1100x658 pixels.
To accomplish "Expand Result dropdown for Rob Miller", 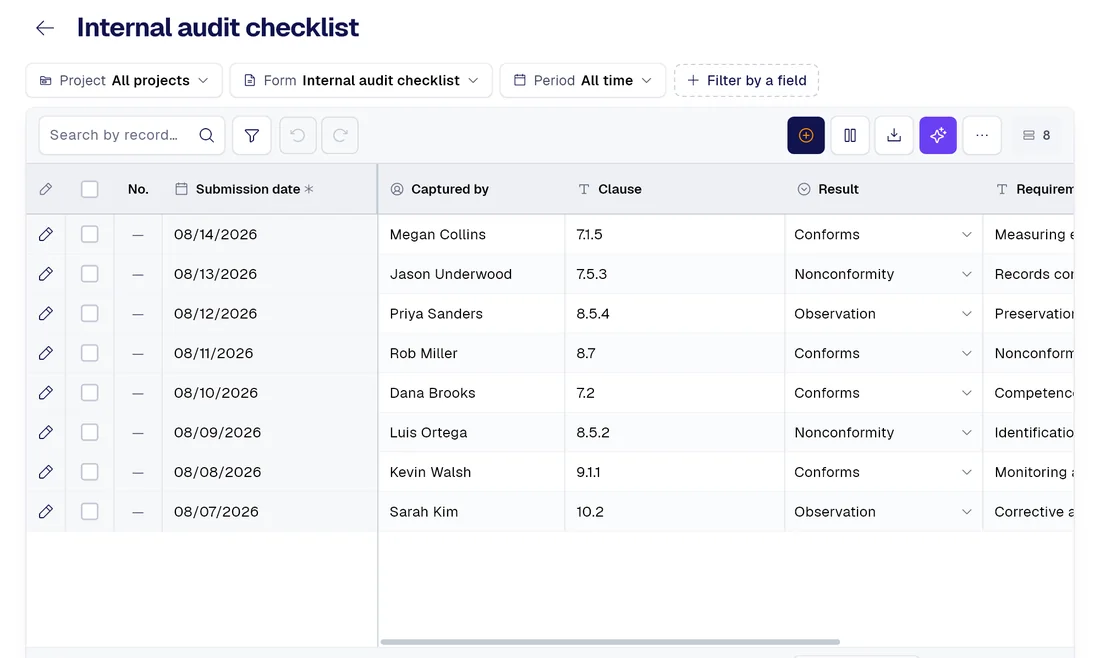I will (x=967, y=354).
